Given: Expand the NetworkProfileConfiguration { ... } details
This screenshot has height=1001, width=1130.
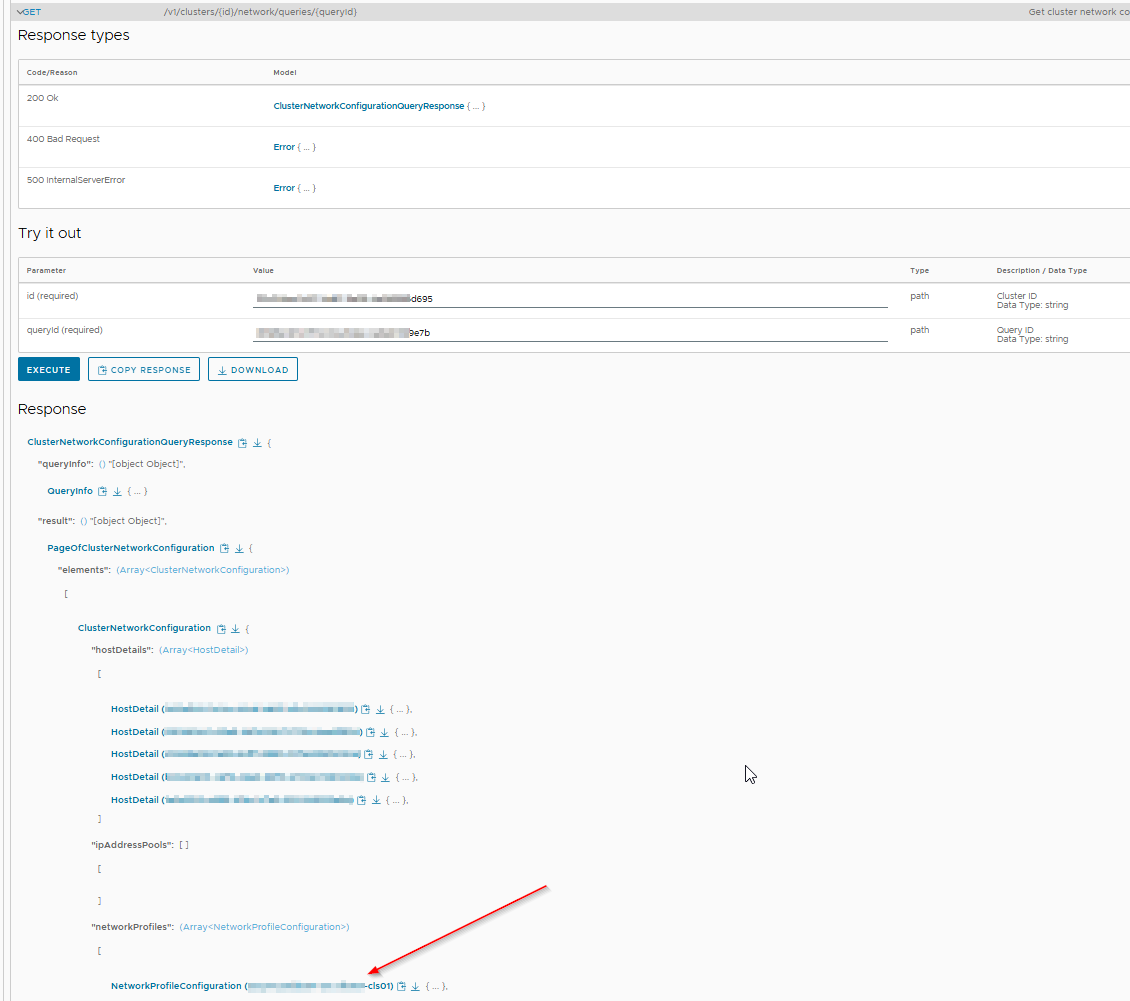Looking at the screenshot, I should [436, 986].
